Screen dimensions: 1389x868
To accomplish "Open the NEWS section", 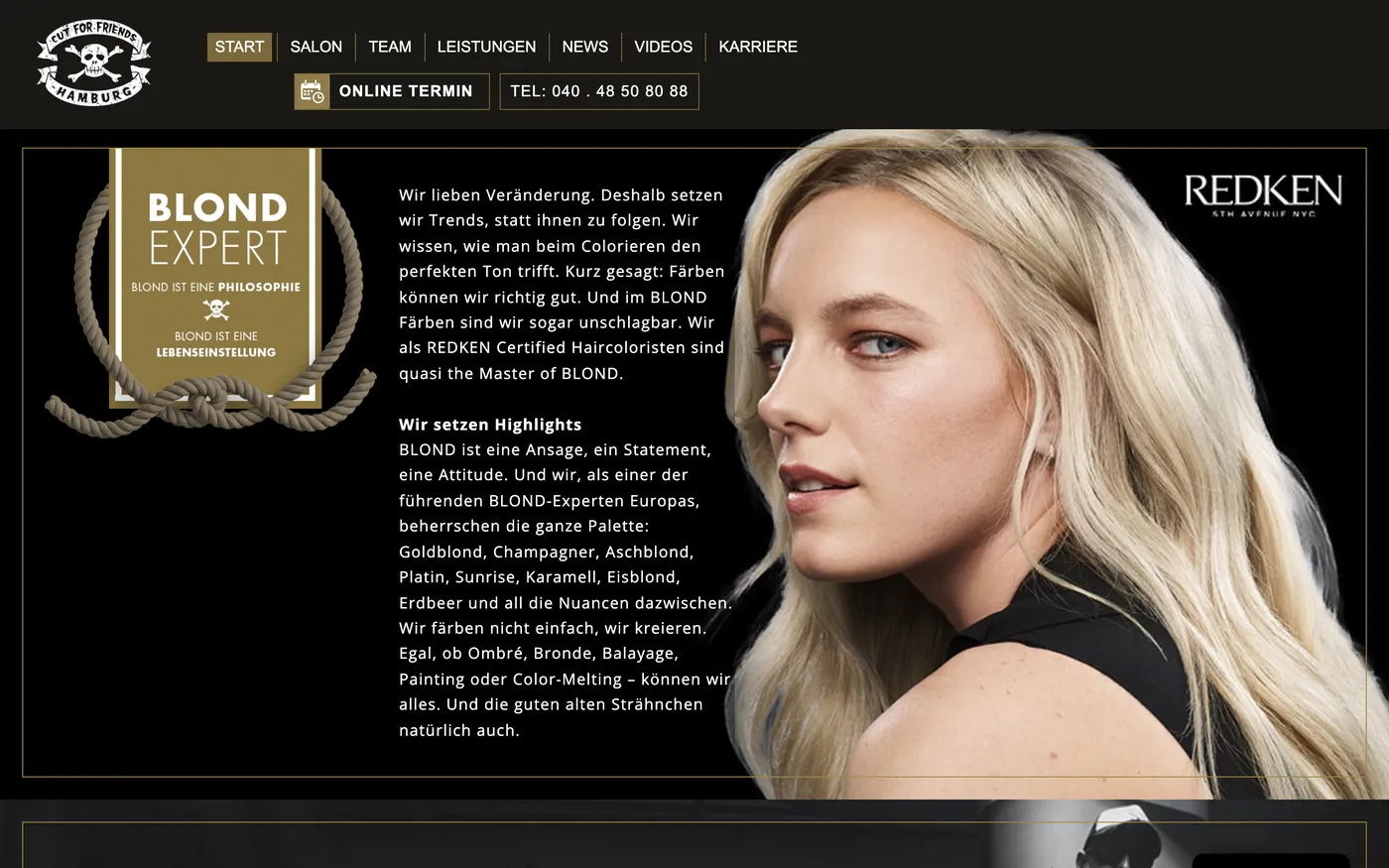I will (585, 47).
